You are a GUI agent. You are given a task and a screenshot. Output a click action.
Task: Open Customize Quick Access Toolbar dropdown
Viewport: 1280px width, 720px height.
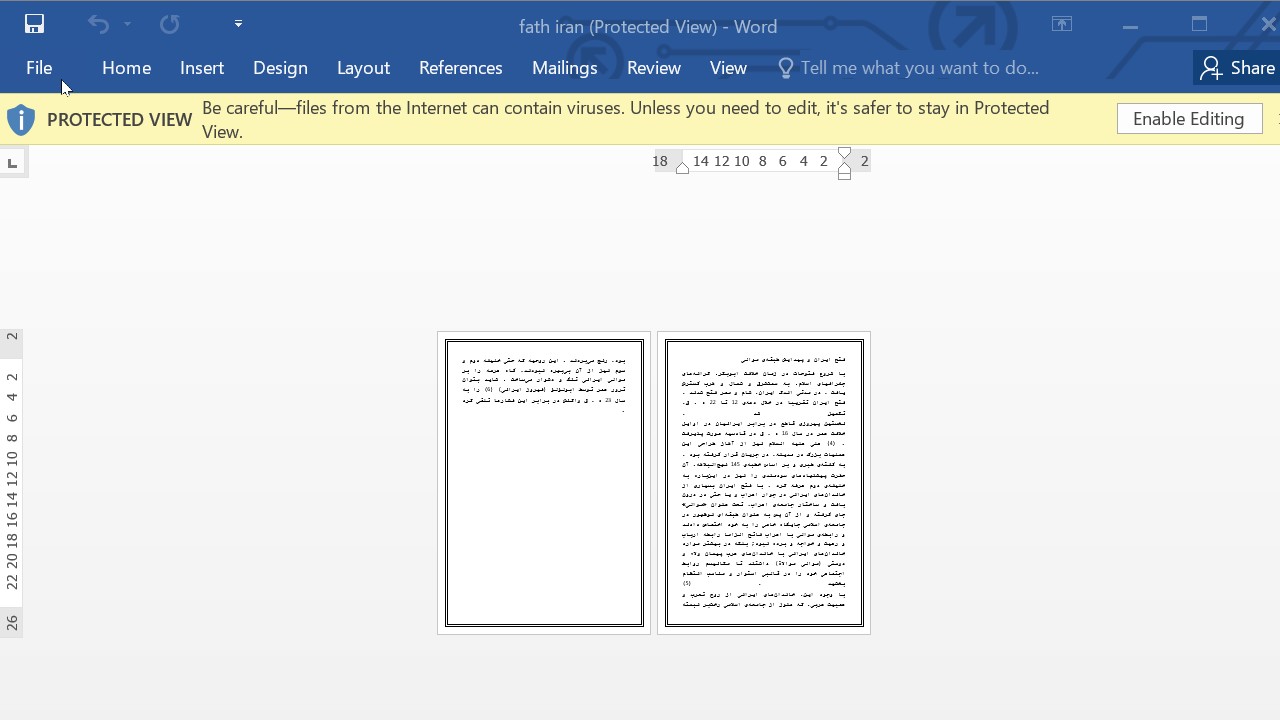point(238,24)
